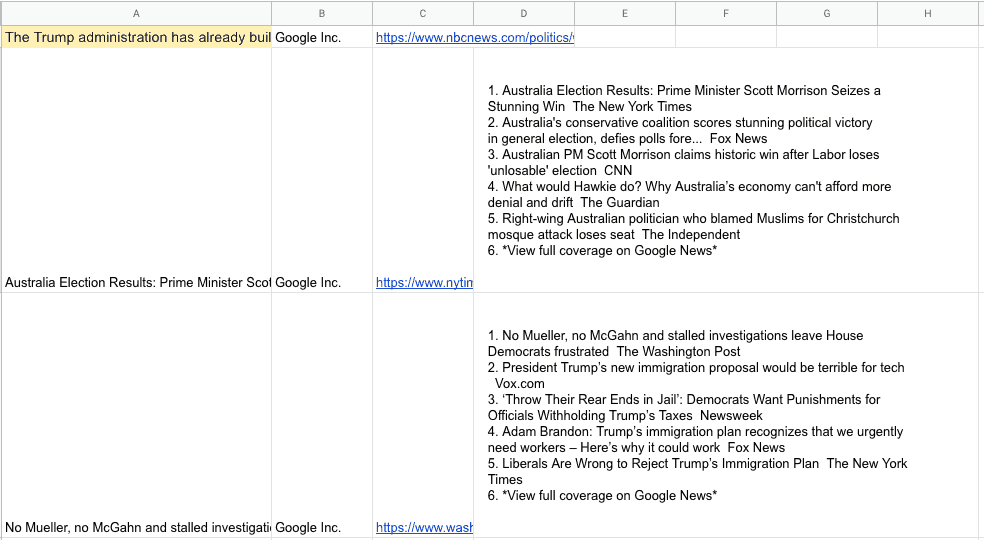
Task: Select Google Inc. cell in the No Mueller row
Action: tap(322, 415)
